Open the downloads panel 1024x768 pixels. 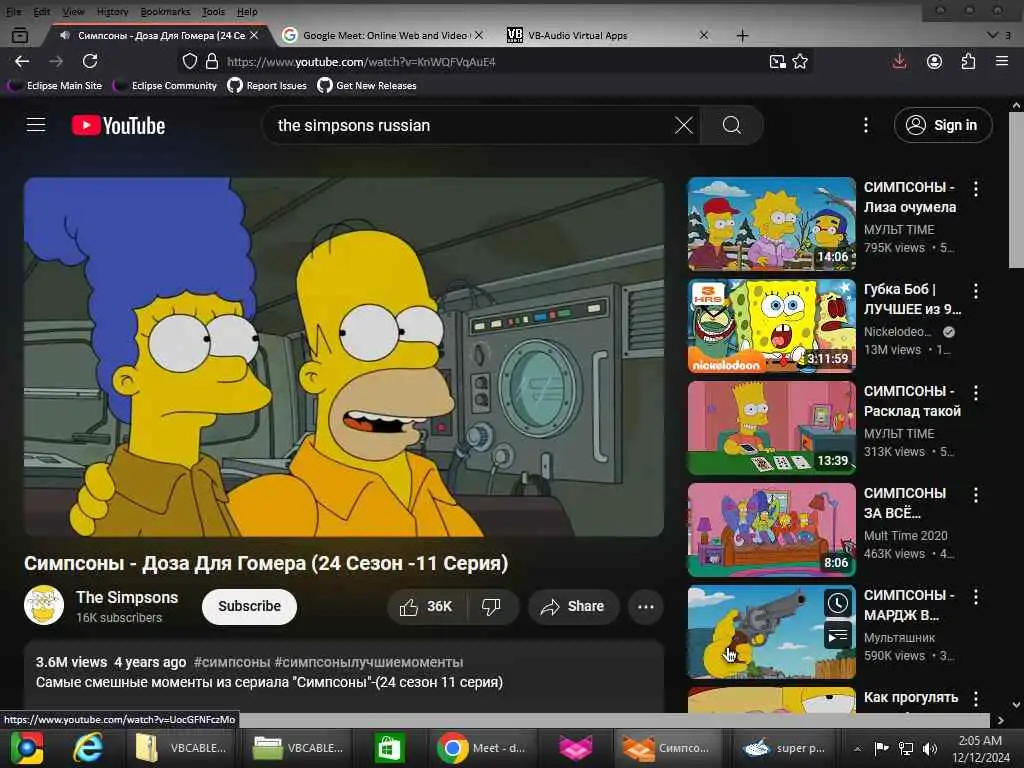(899, 61)
